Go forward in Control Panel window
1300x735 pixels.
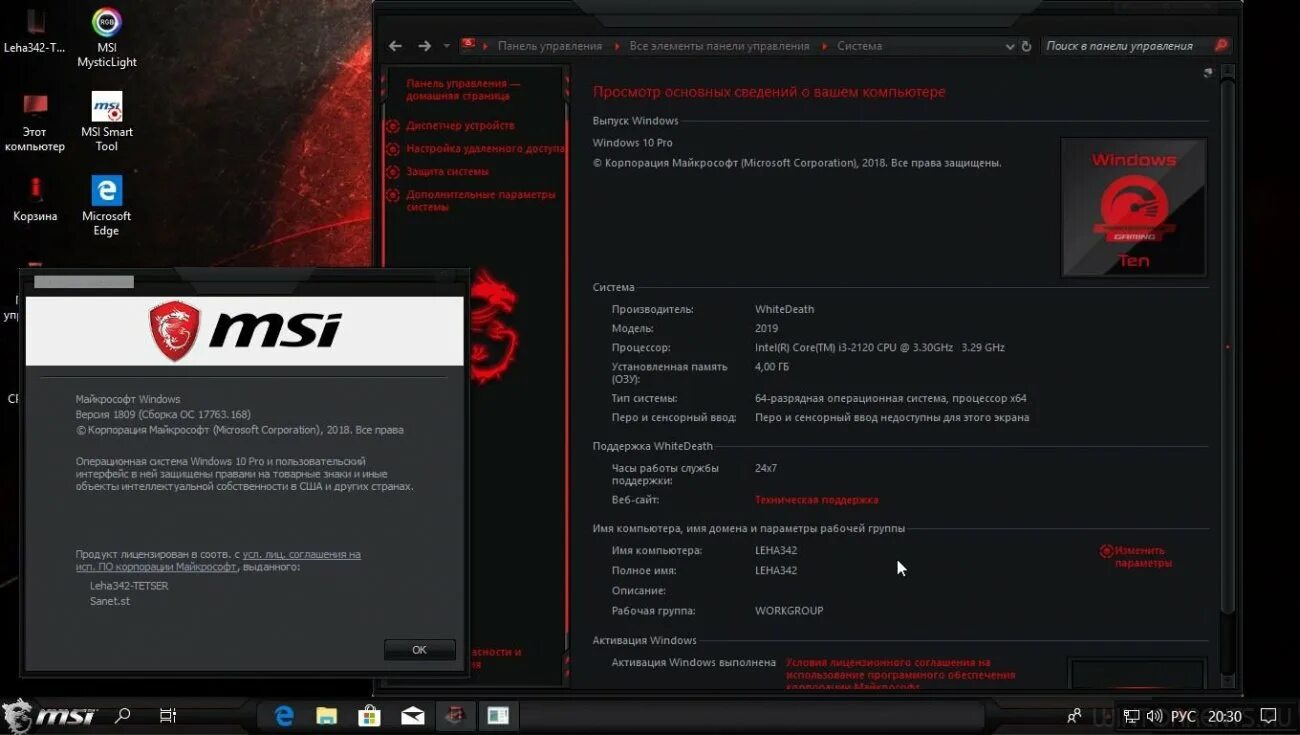point(425,46)
